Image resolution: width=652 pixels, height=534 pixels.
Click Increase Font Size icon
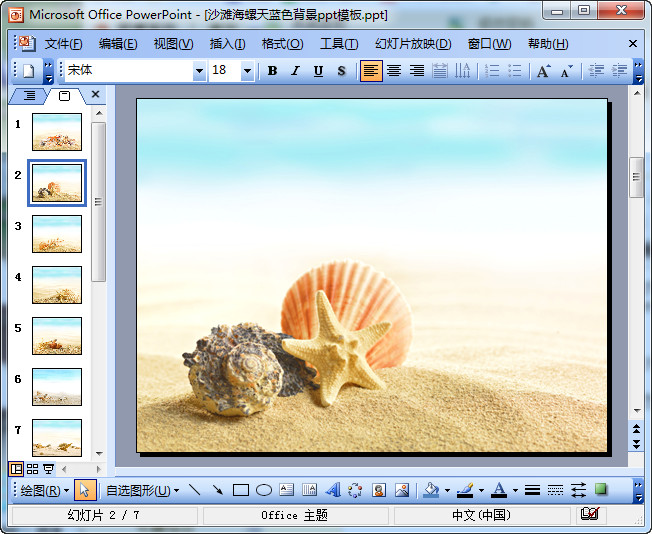pyautogui.click(x=543, y=71)
